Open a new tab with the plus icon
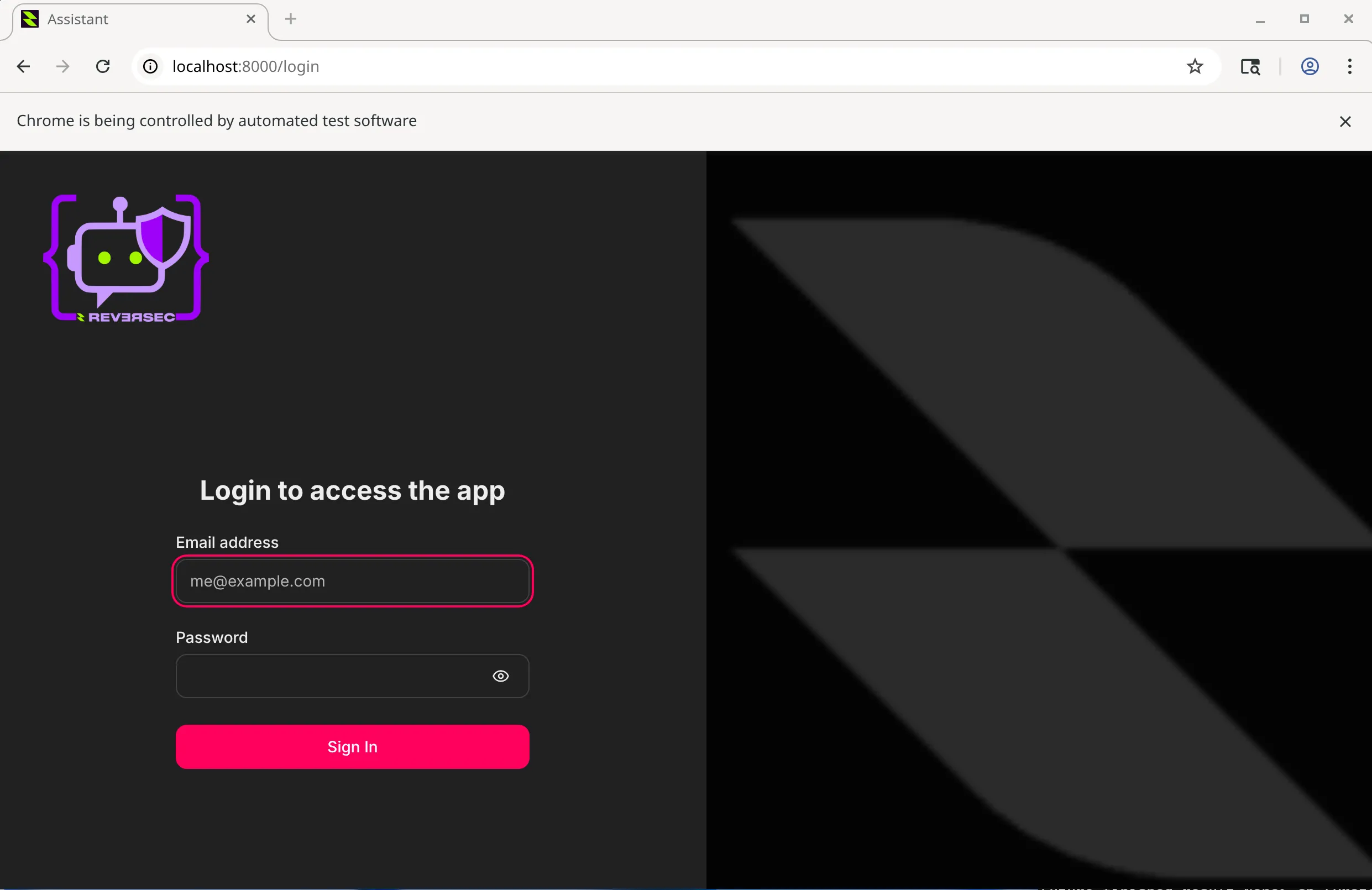 [x=290, y=19]
